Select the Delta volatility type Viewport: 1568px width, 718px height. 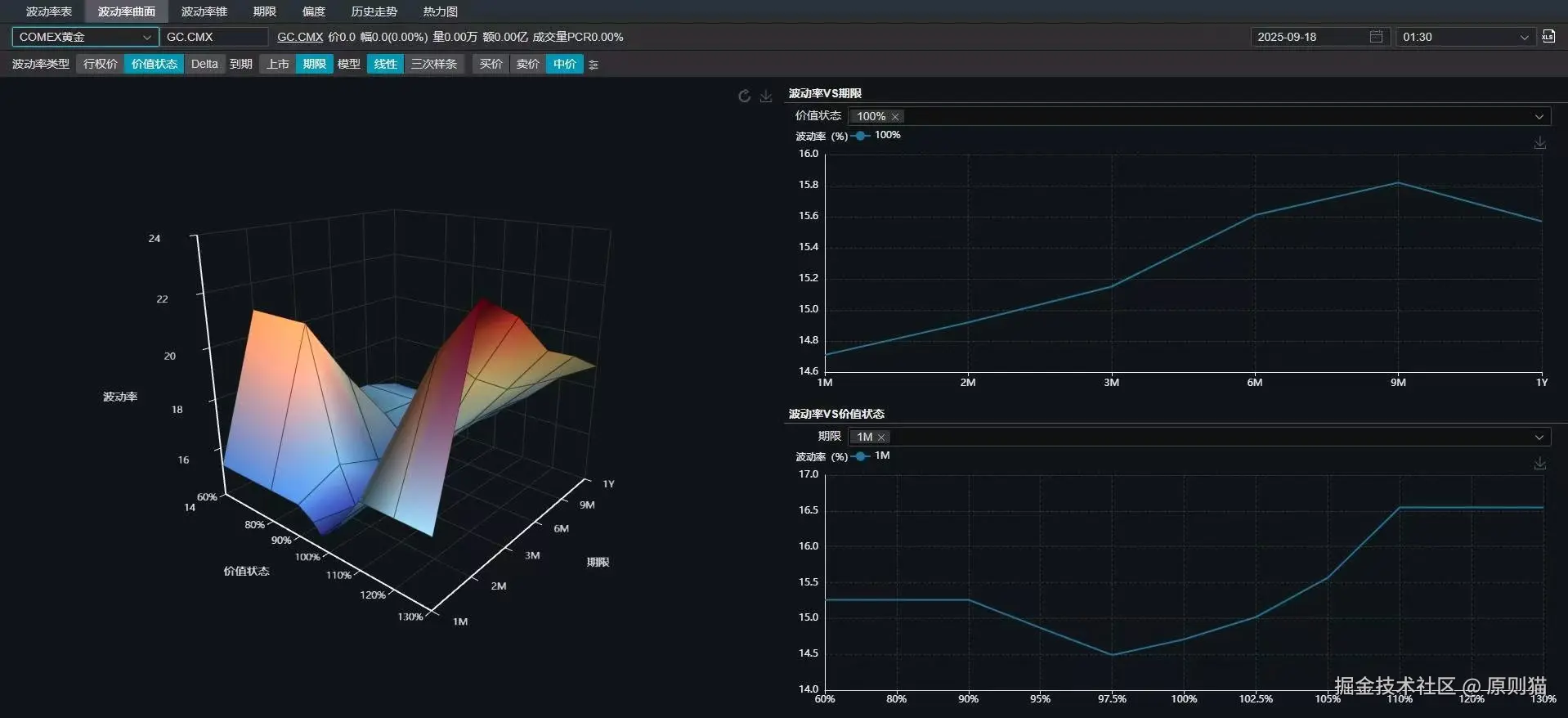point(204,64)
